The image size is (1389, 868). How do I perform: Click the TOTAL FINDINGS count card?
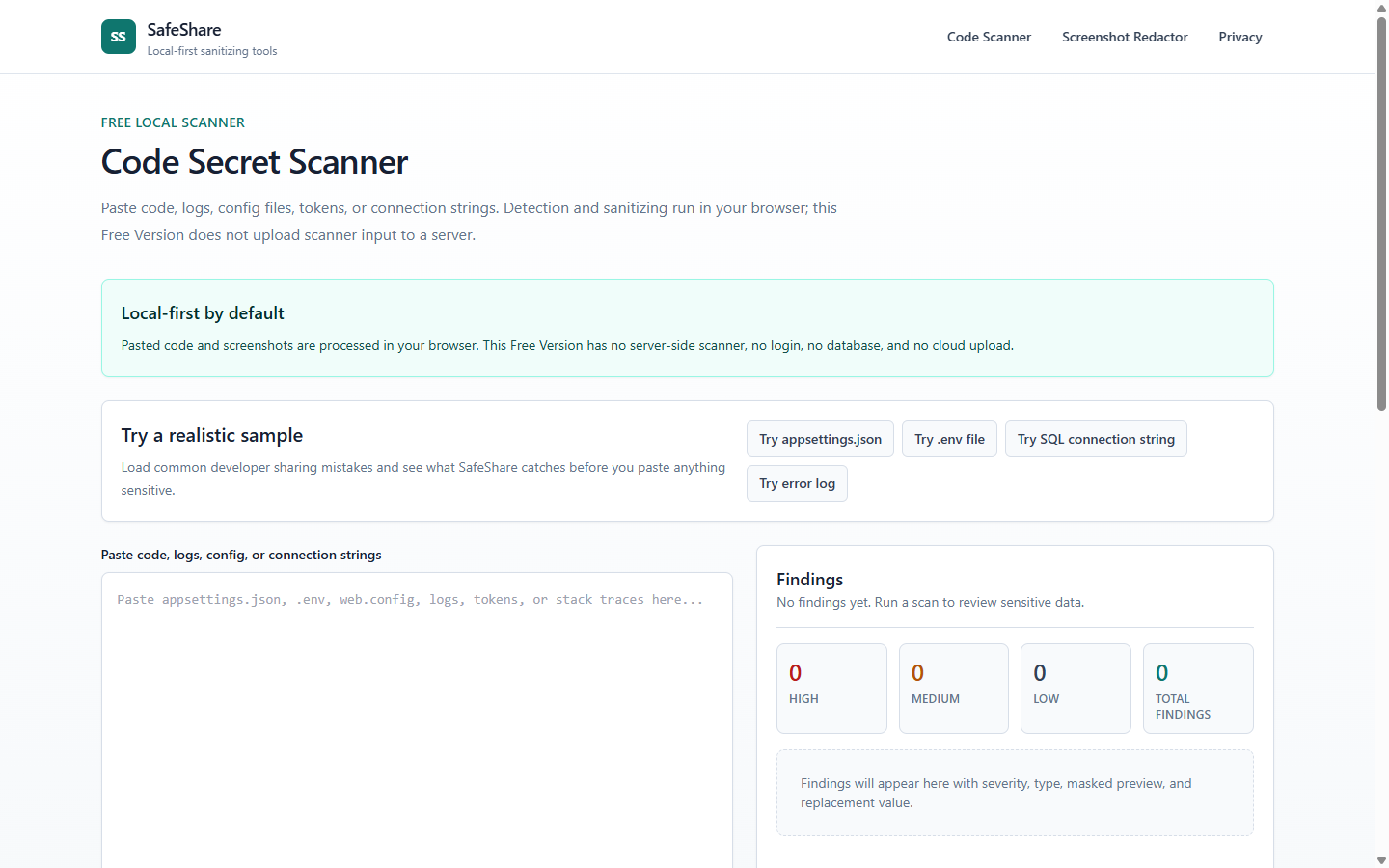coord(1198,689)
